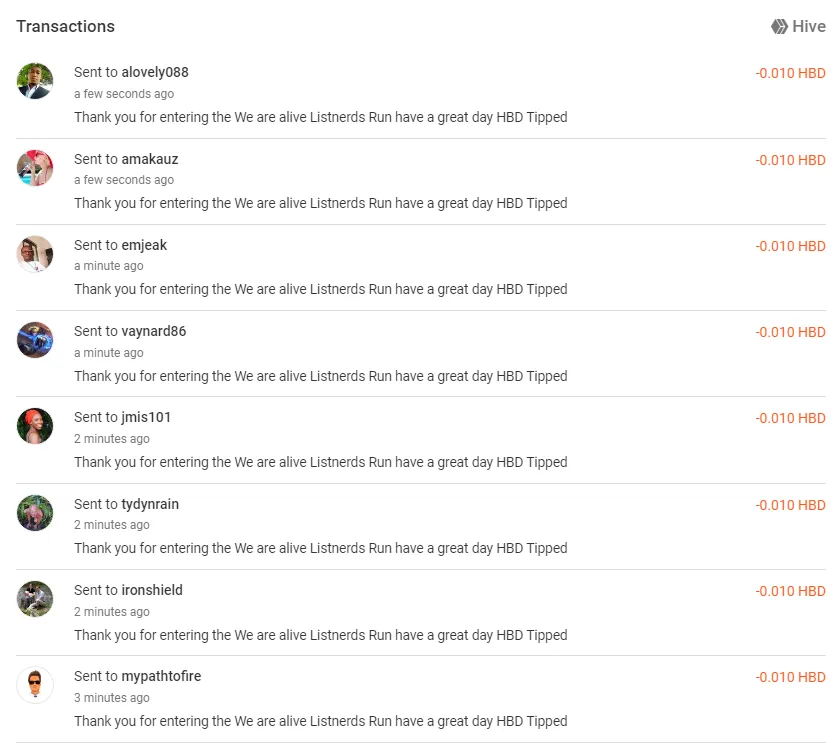The width and height of the screenshot is (838, 743).
Task: Open jmis101's avatar image
Action: pos(35,426)
